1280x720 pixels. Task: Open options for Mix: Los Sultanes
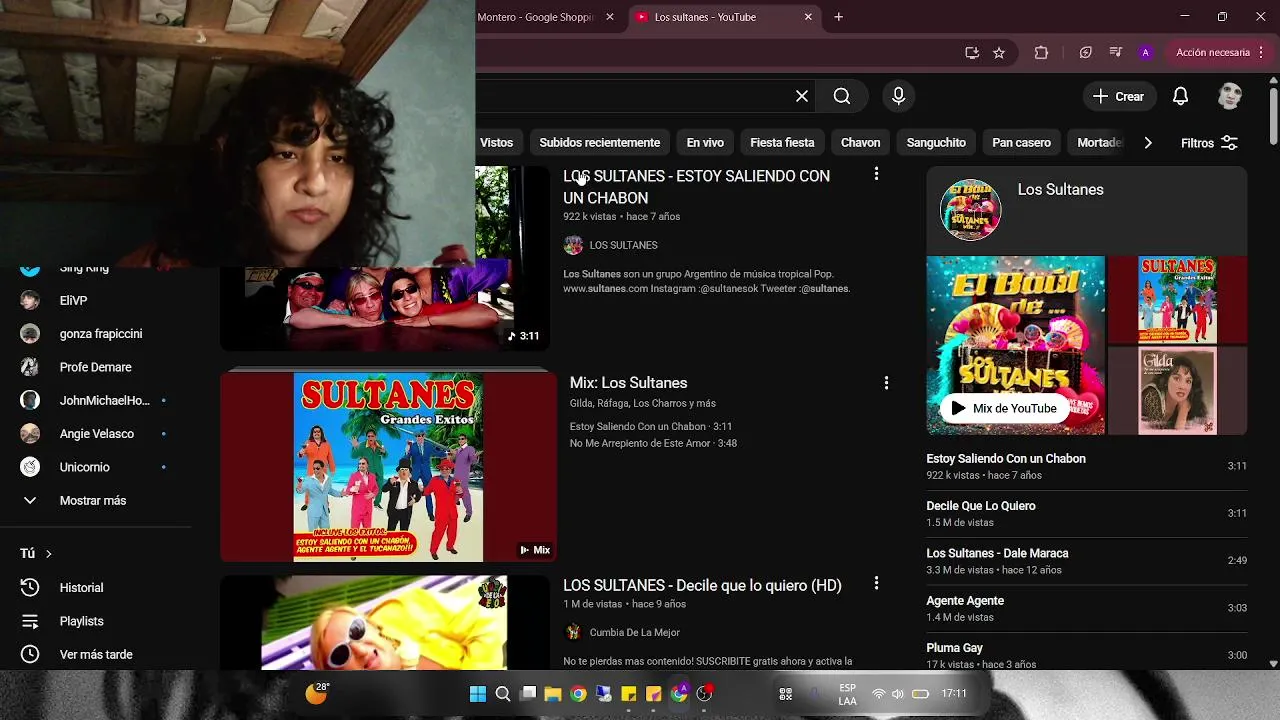pyautogui.click(x=886, y=383)
